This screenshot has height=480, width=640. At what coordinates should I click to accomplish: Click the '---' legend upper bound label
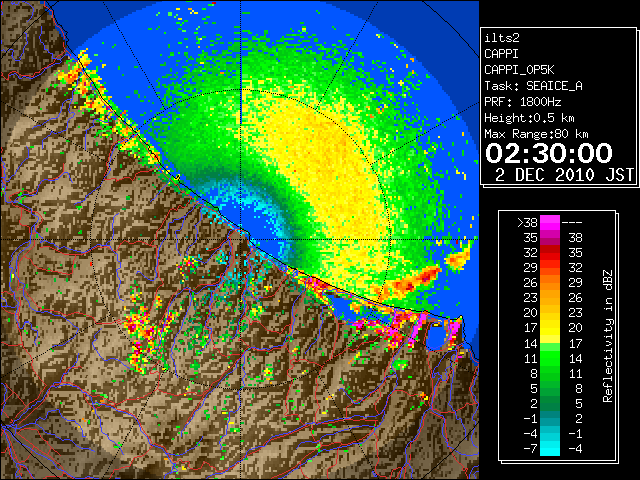[x=572, y=223]
